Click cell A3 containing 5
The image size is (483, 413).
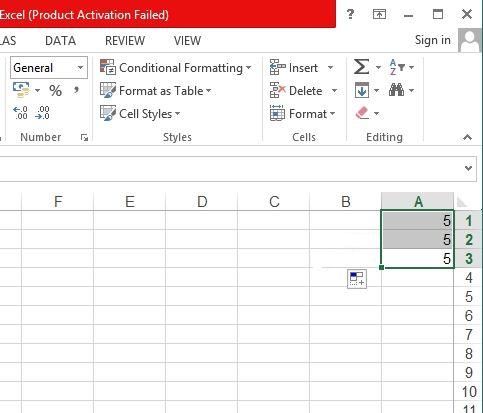tap(418, 259)
